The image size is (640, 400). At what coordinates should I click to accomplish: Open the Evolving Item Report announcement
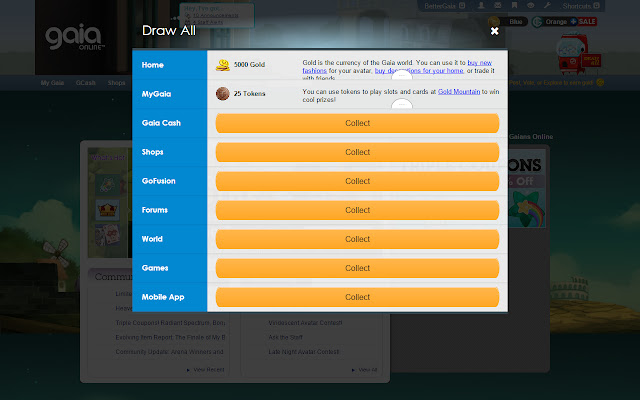point(170,338)
